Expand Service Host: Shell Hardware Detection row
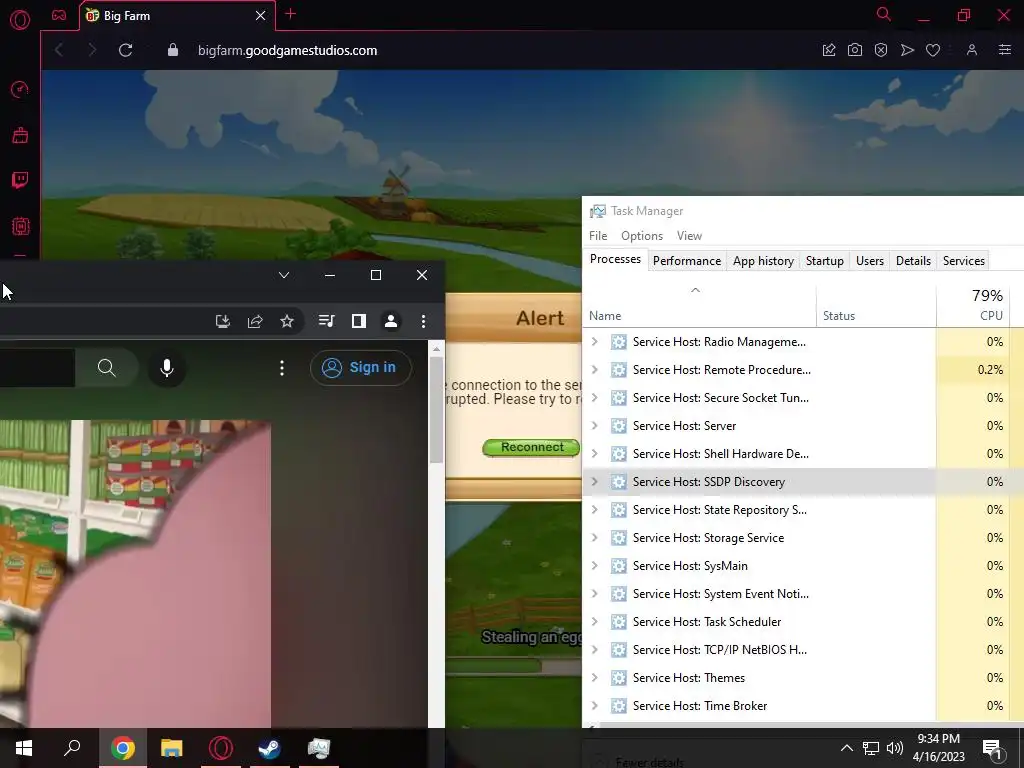Viewport: 1024px width, 768px height. pos(594,454)
